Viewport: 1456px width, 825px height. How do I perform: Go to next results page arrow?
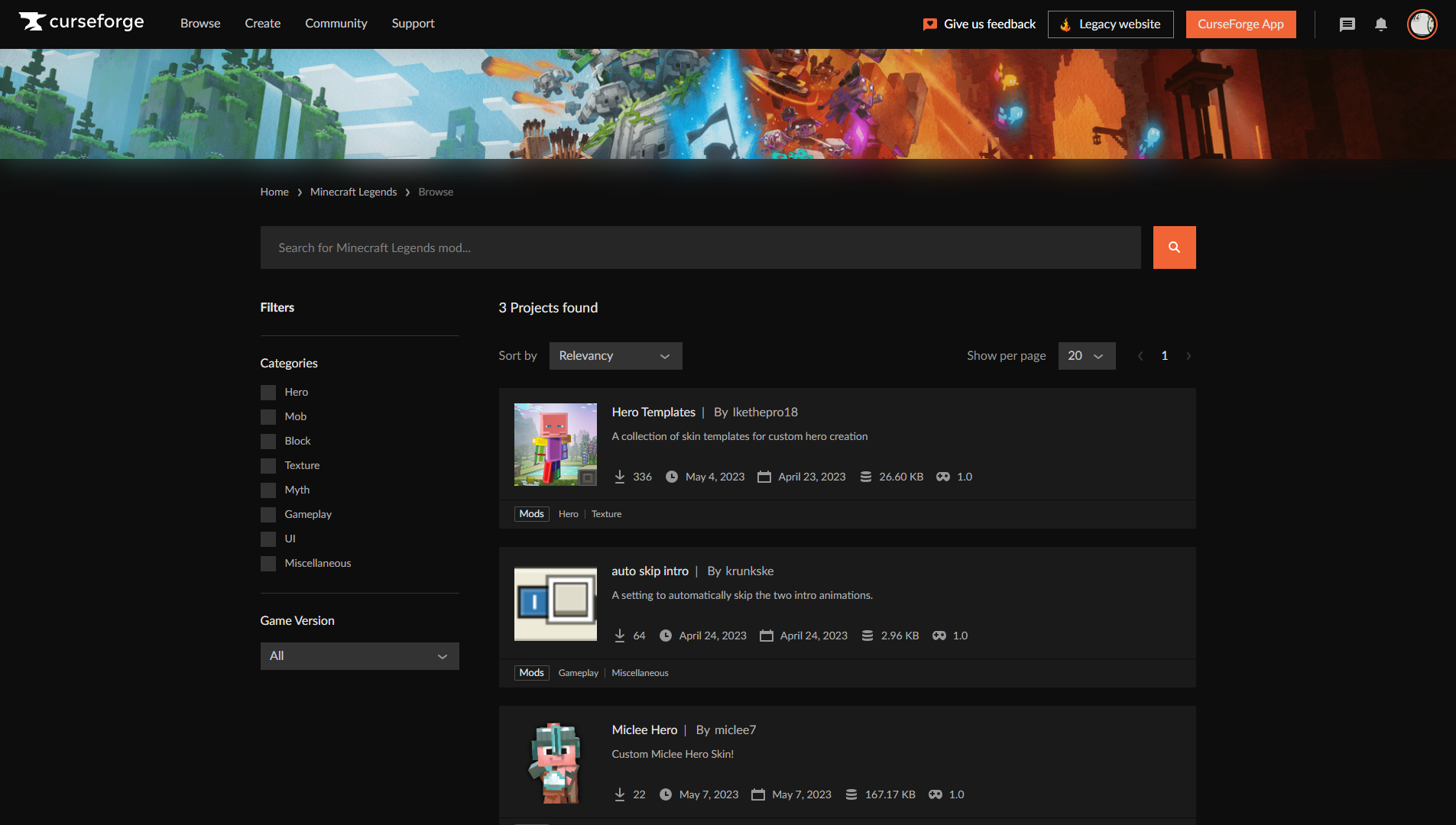1188,356
